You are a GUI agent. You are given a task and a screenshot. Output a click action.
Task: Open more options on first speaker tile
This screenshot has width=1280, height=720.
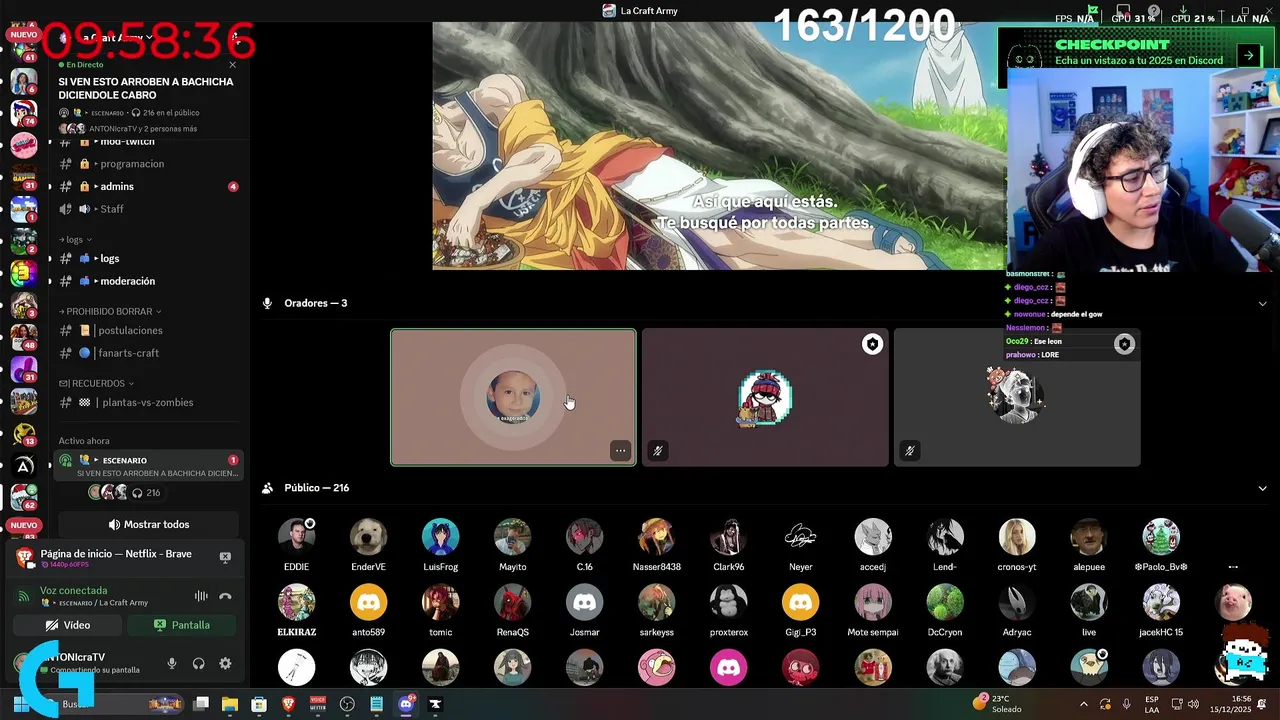pyautogui.click(x=620, y=451)
